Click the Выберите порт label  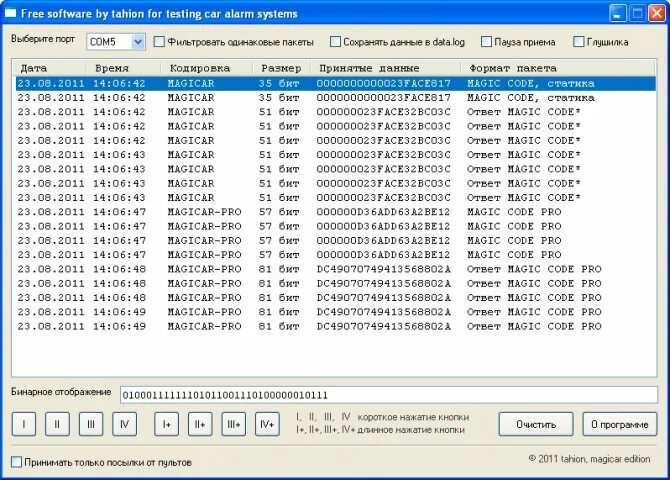pyautogui.click(x=43, y=39)
